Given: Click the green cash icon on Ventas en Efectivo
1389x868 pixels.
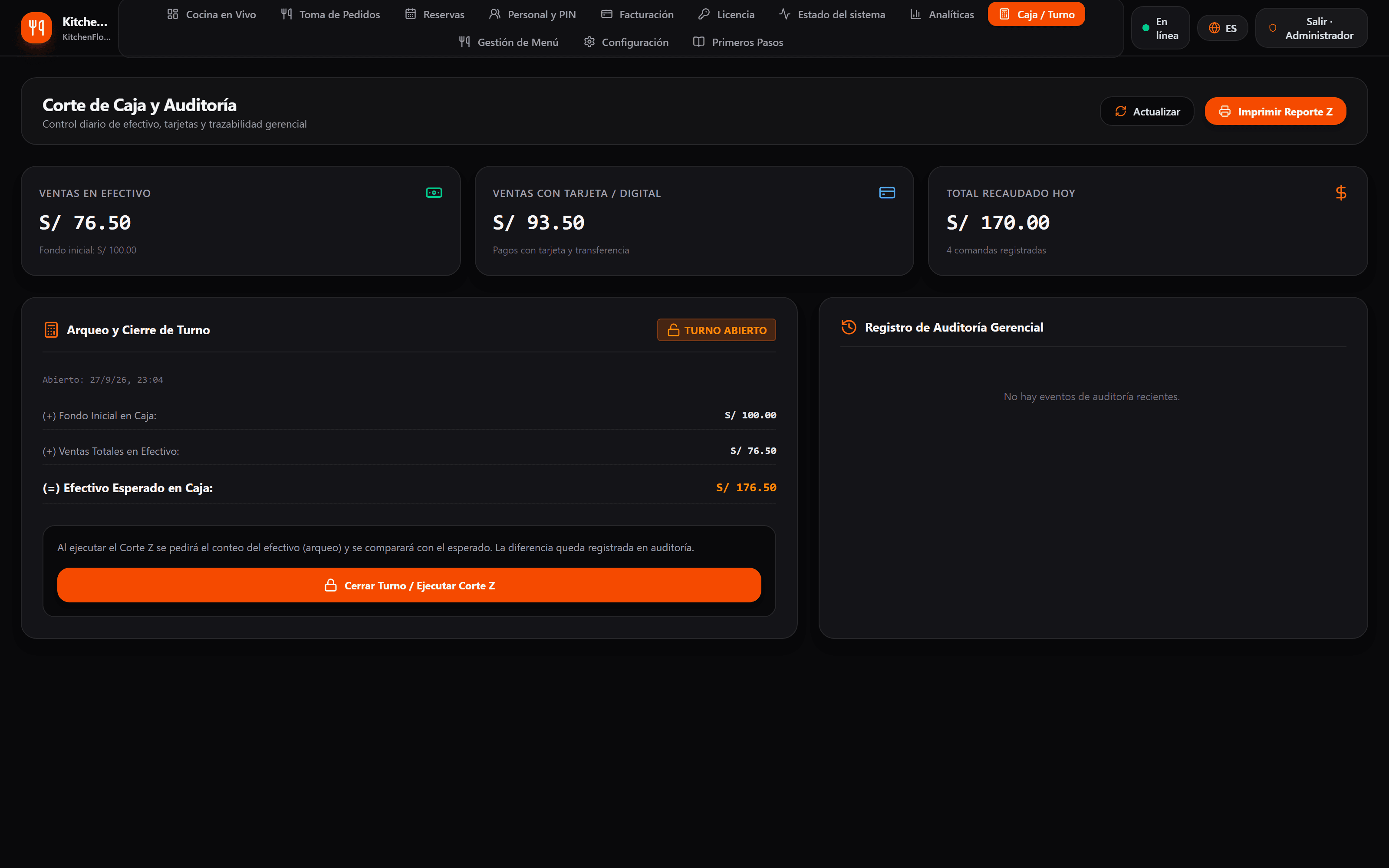Looking at the screenshot, I should pyautogui.click(x=434, y=193).
